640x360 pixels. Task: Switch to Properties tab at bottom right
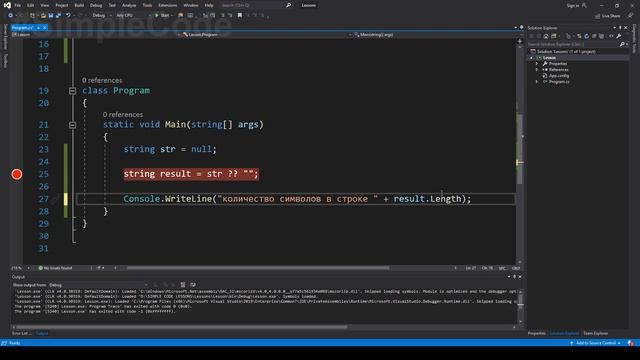(536, 333)
